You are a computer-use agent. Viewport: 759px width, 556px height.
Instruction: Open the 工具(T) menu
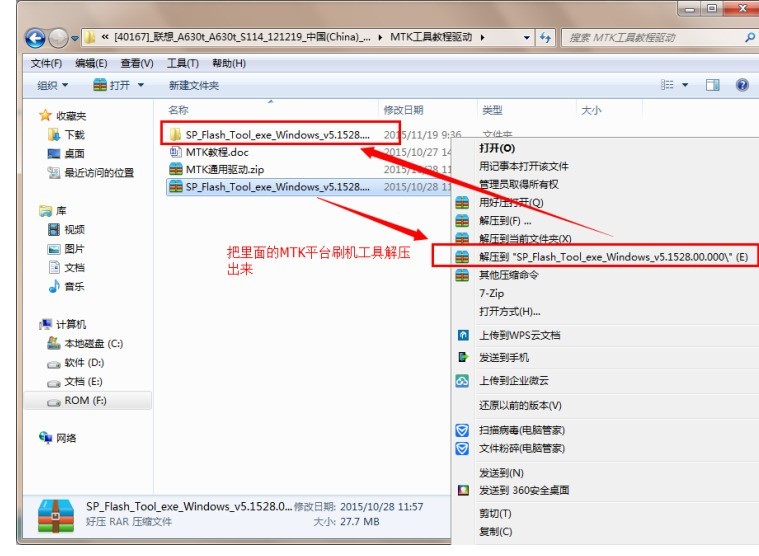182,63
